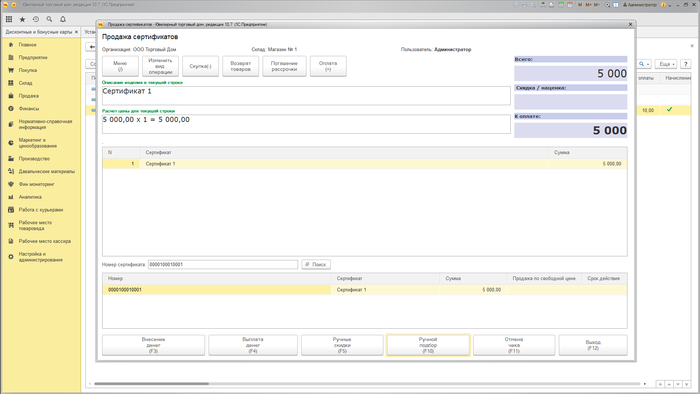Switch to Дисконтные и бонусные карты tab
The width and height of the screenshot is (700, 394).
pyautogui.click(x=42, y=32)
